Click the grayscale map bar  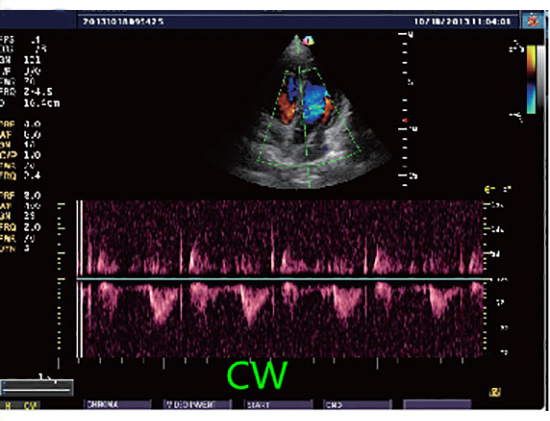pyautogui.click(x=541, y=80)
